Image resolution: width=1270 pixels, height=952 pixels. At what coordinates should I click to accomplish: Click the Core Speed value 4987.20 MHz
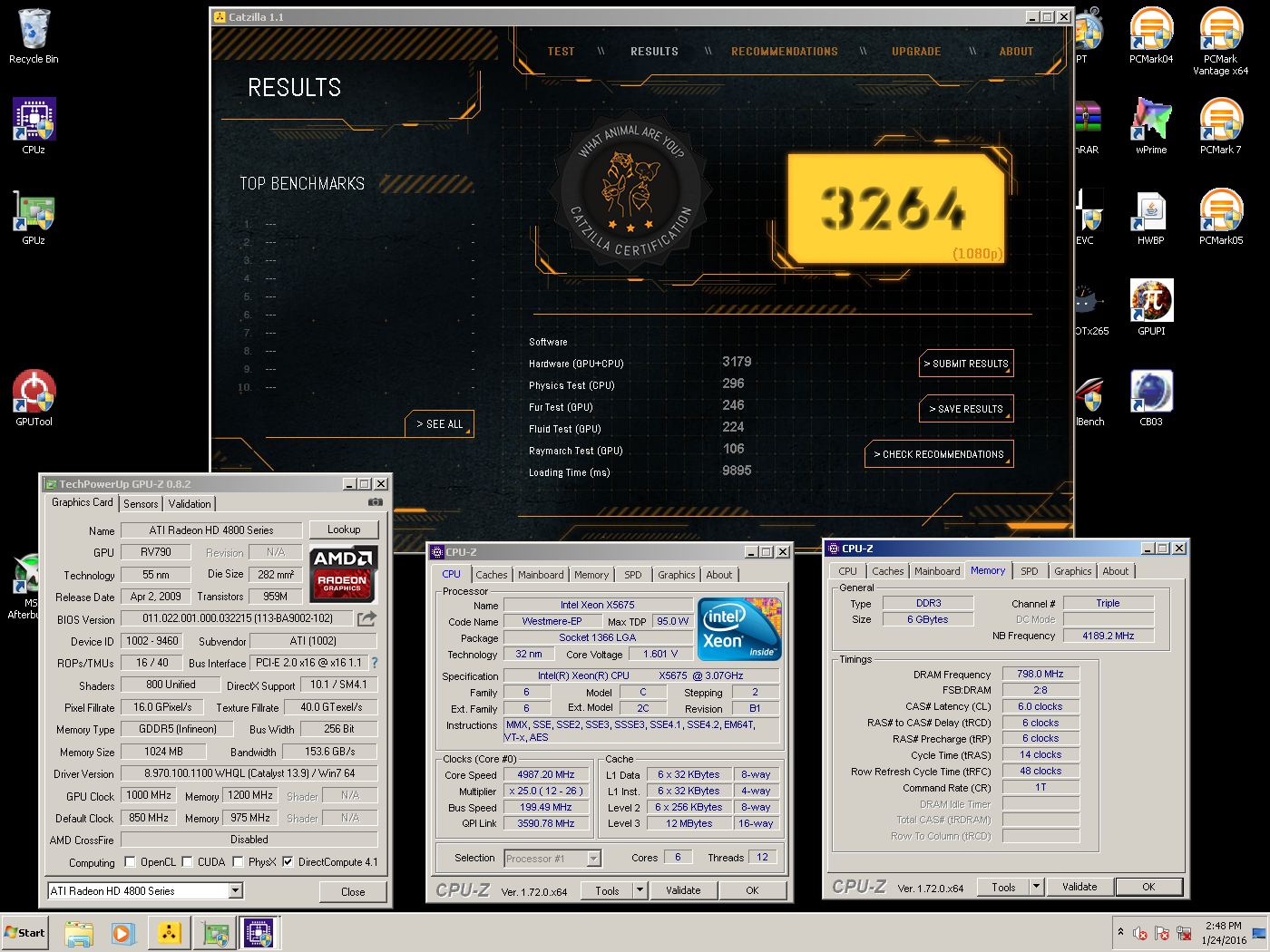[546, 774]
